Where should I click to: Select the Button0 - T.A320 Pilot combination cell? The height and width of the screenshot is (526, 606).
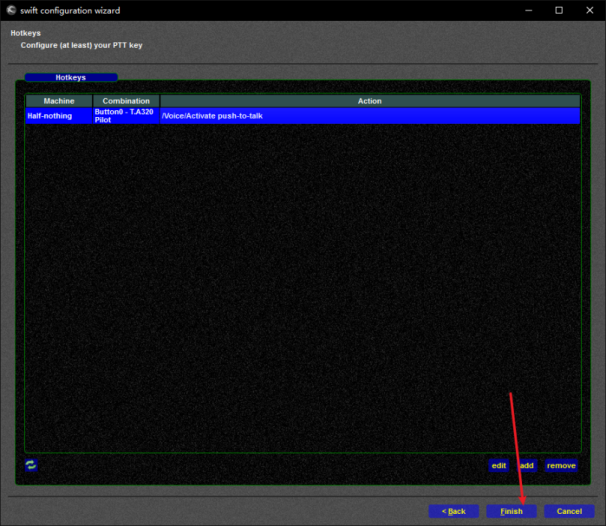pos(126,116)
